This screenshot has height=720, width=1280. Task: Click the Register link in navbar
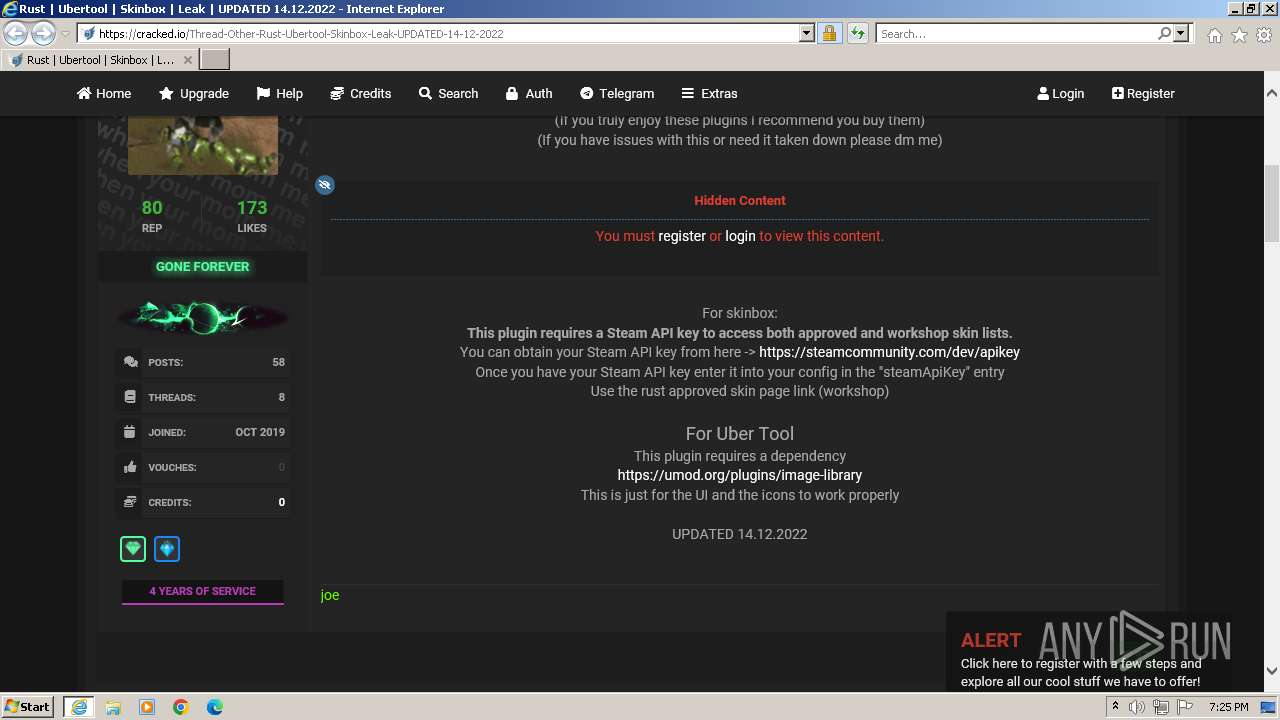[1143, 93]
